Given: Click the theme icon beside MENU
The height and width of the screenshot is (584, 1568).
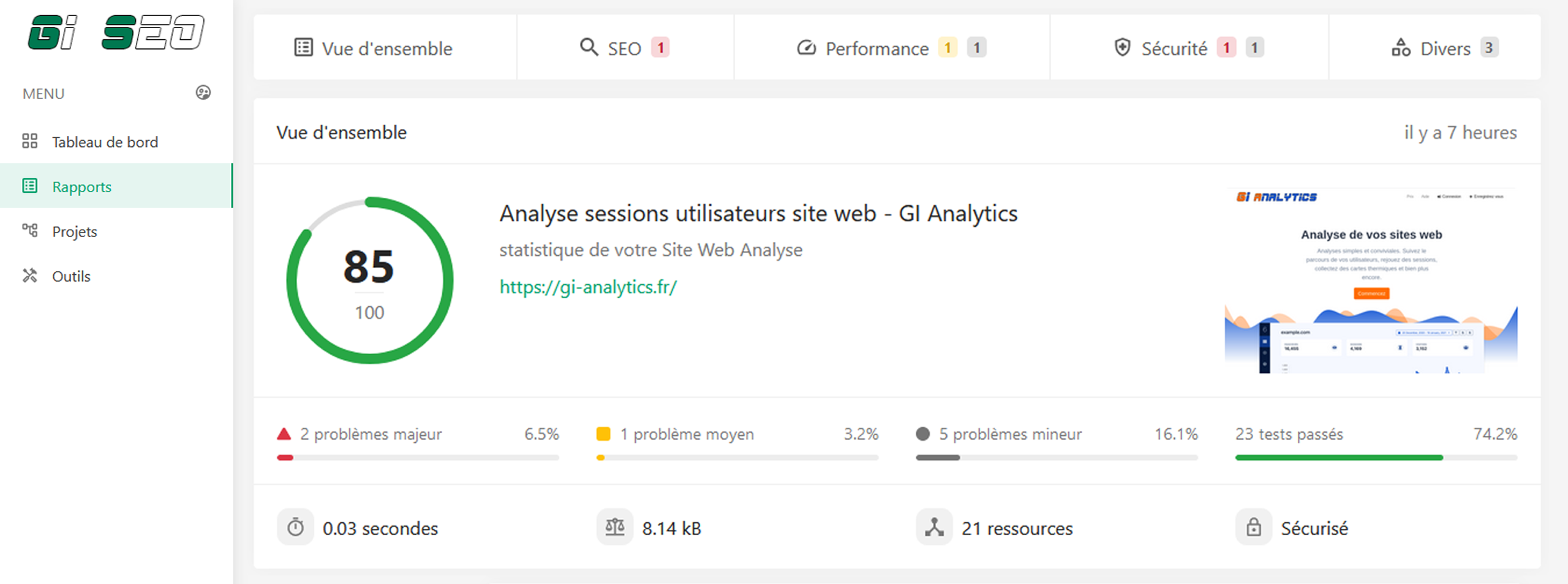Looking at the screenshot, I should (x=203, y=92).
